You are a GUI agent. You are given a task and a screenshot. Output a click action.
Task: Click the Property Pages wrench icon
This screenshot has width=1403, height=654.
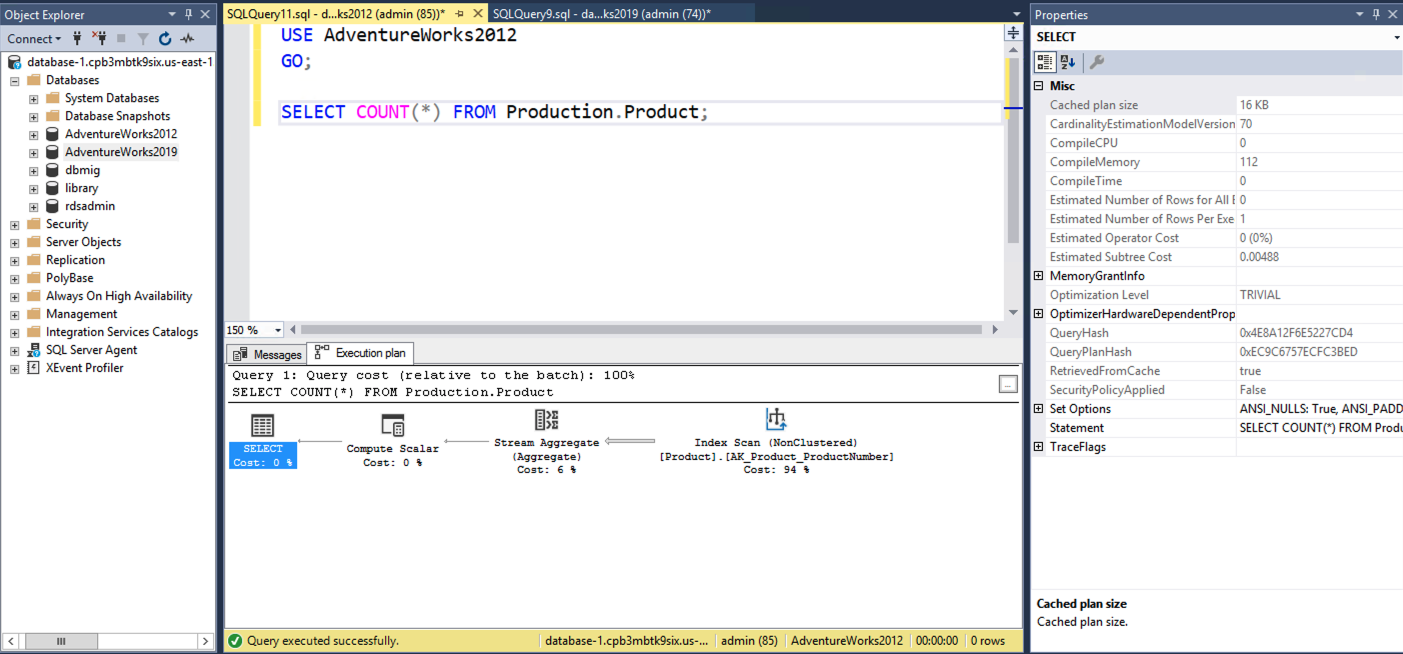coord(1097,62)
